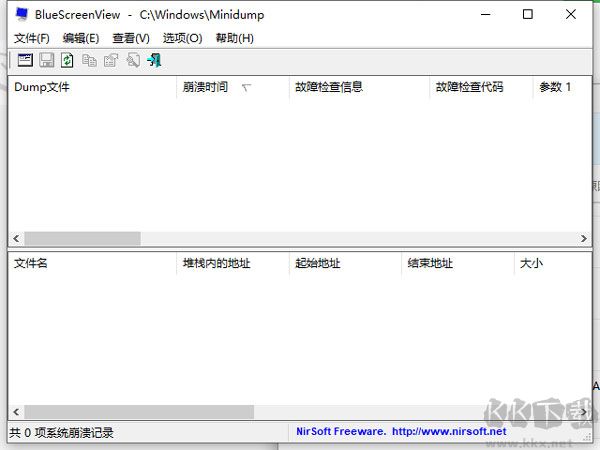Click the Exit toolbar icon
Image resolution: width=600 pixels, height=450 pixels.
[x=154, y=60]
